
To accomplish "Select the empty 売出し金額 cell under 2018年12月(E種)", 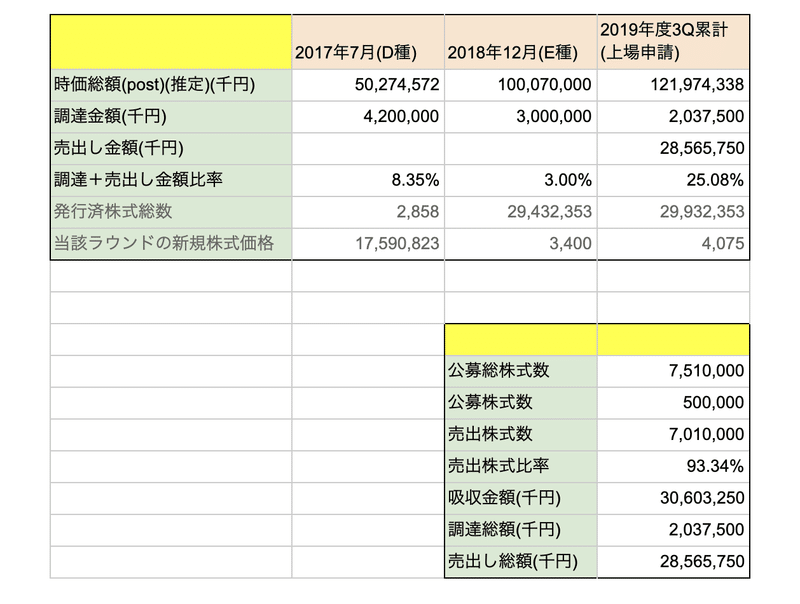I will [520, 148].
